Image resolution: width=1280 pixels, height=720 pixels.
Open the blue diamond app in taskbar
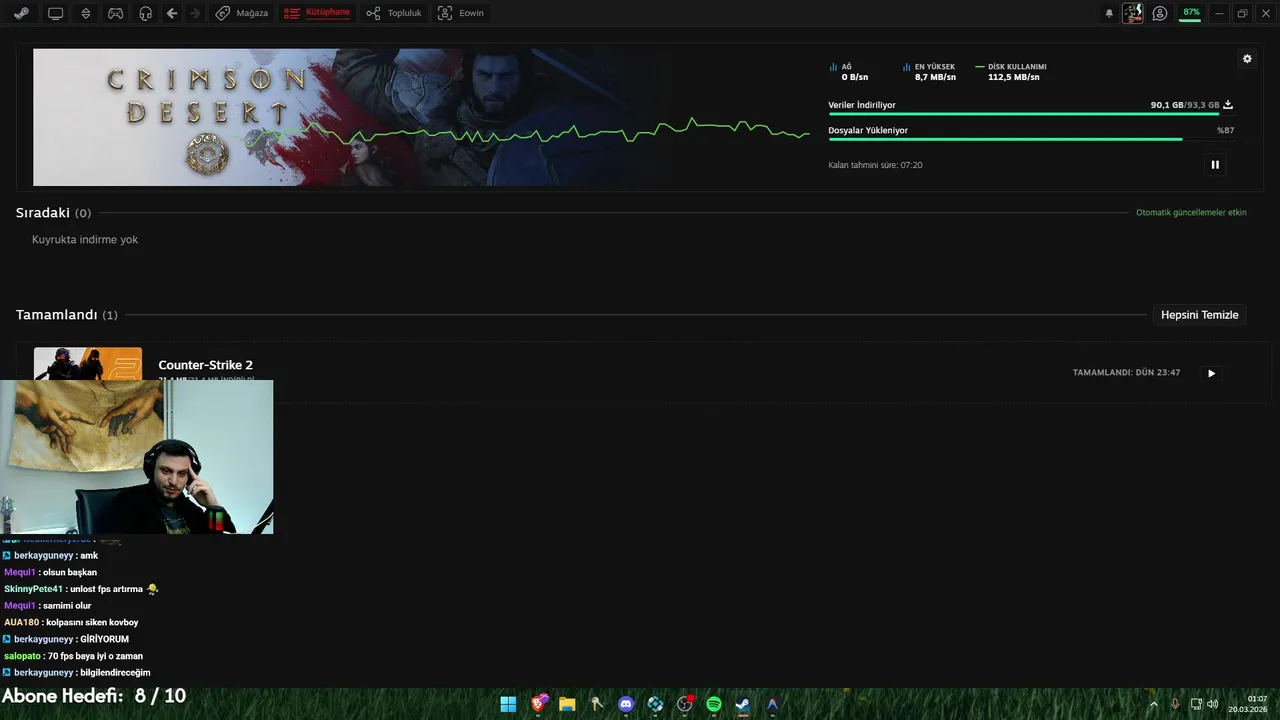(655, 704)
